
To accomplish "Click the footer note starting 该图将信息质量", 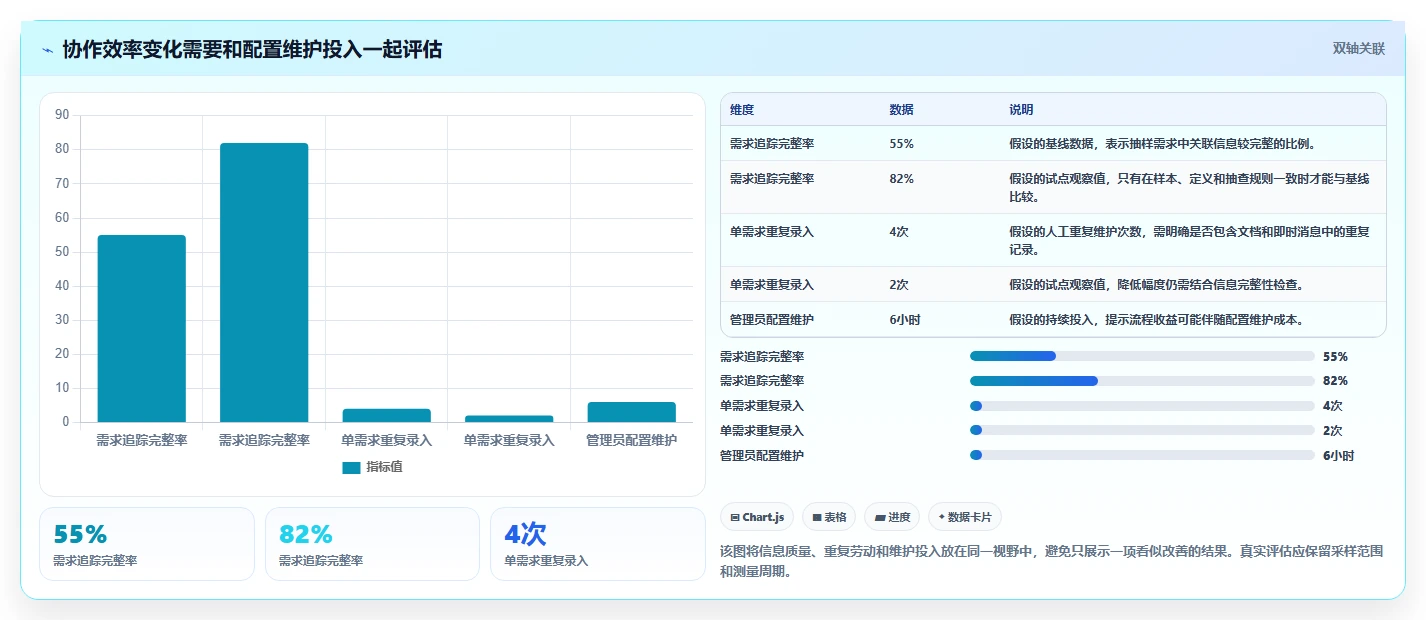I will (x=1052, y=562).
